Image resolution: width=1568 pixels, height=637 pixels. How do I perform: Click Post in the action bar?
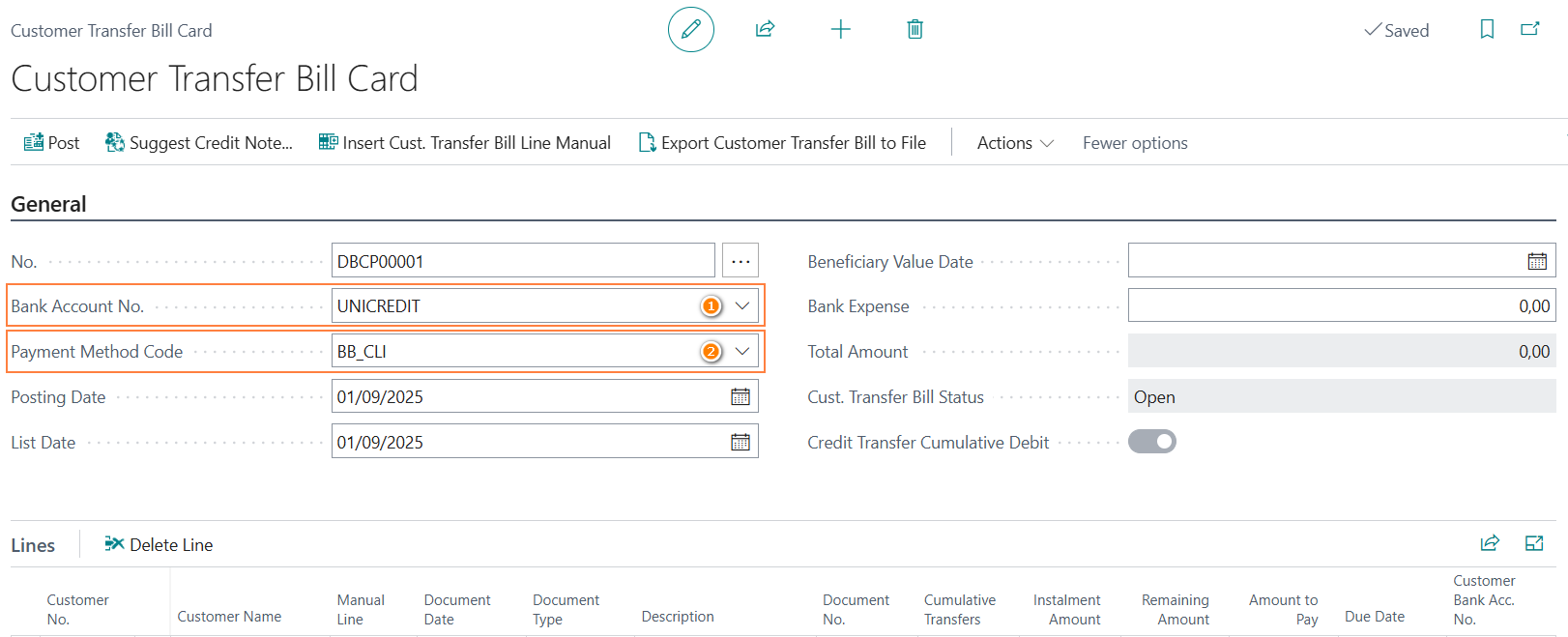tap(52, 143)
